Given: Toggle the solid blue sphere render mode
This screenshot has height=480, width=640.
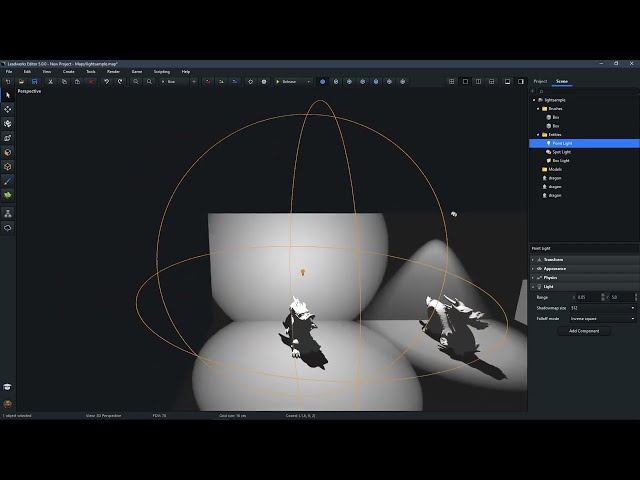Looking at the screenshot, I should [x=322, y=82].
